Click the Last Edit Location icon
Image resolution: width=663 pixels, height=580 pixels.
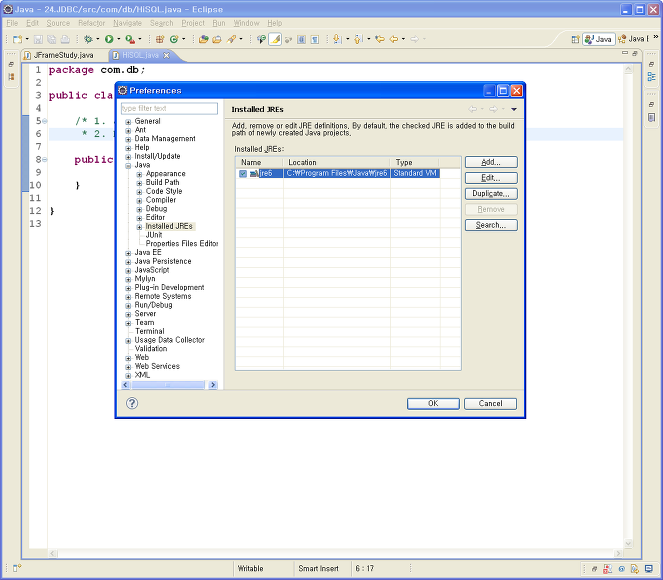pos(380,39)
